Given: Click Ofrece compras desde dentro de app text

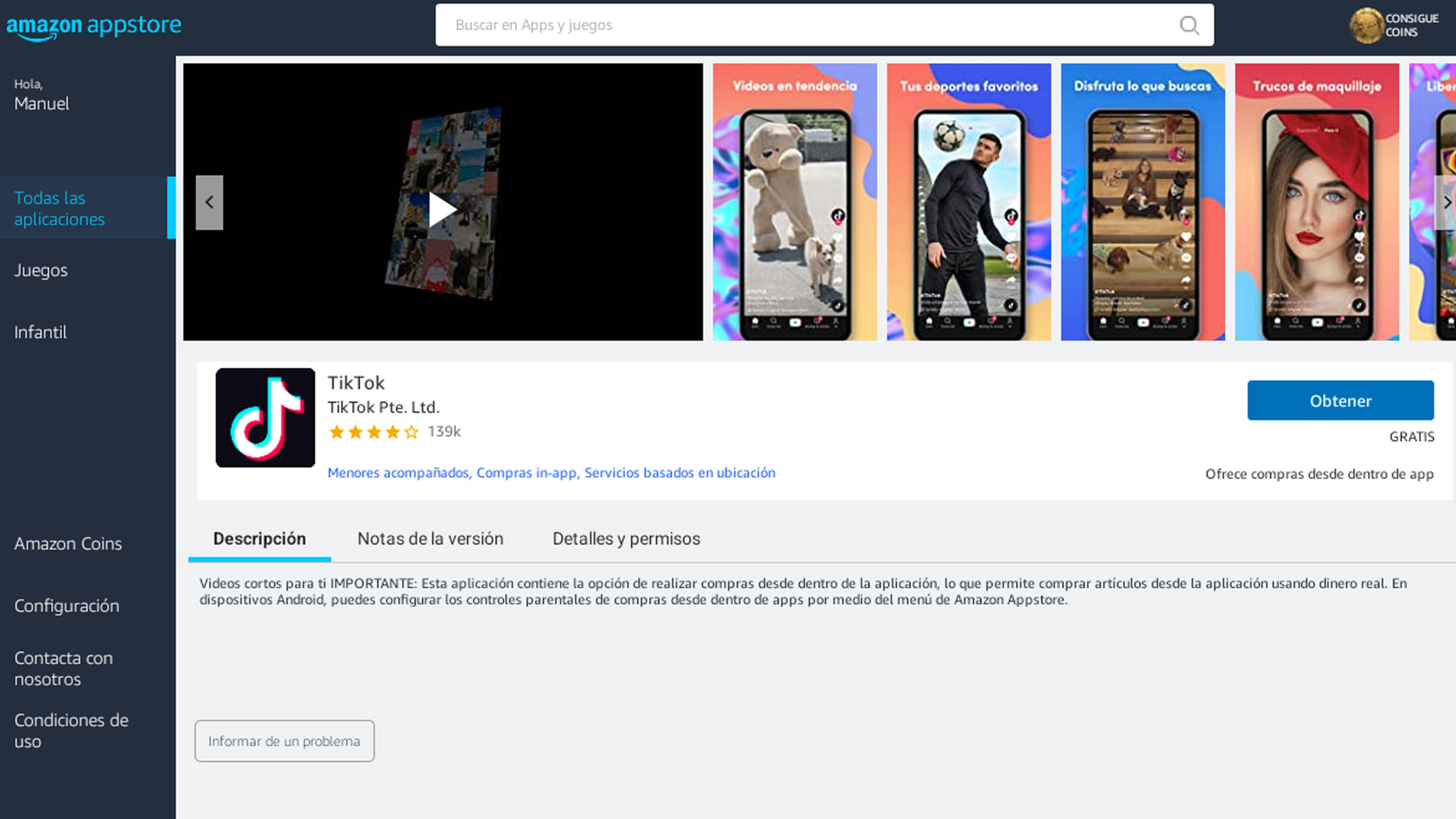Looking at the screenshot, I should (x=1319, y=474).
